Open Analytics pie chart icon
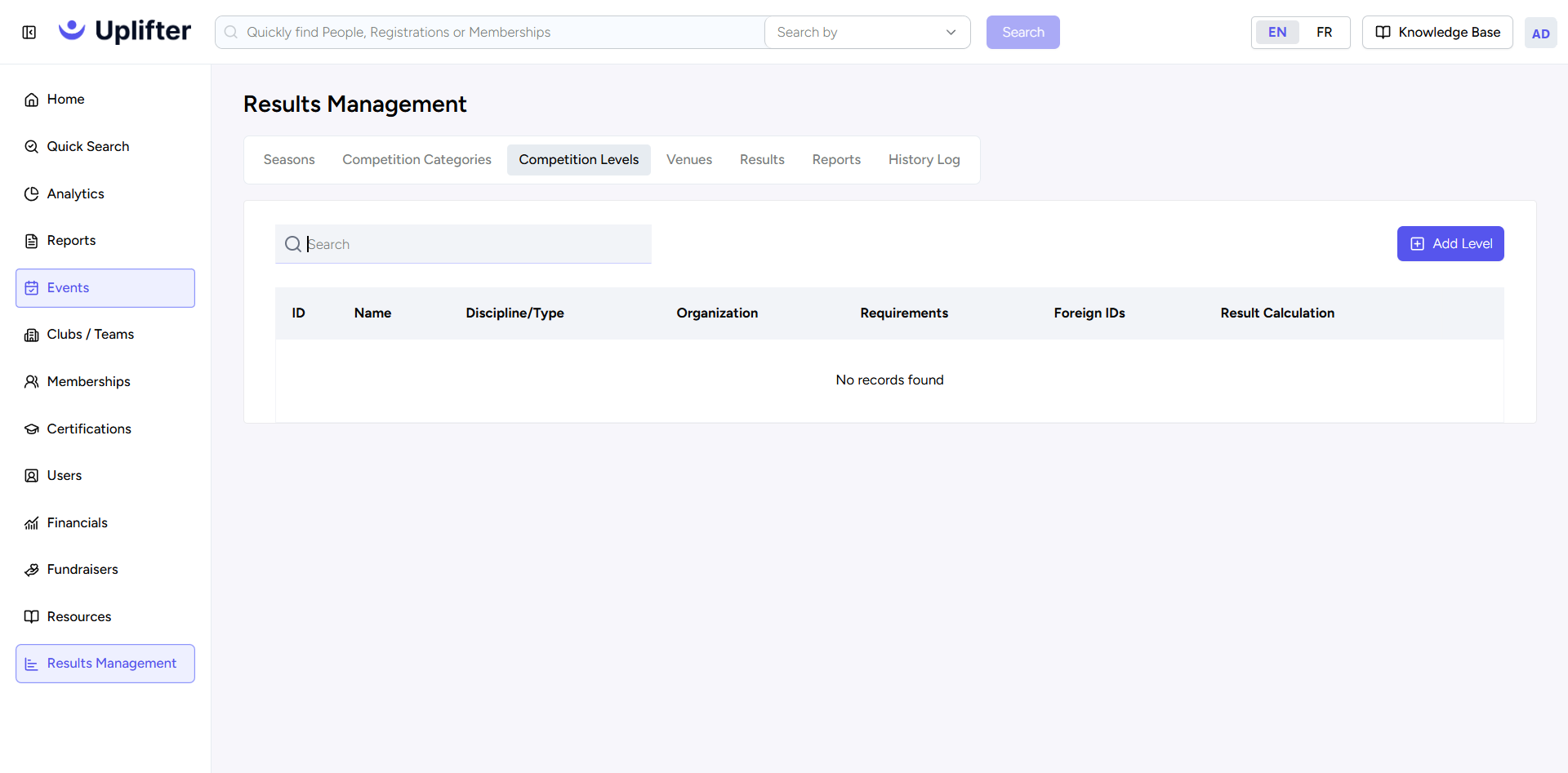1568x773 pixels. point(32,193)
